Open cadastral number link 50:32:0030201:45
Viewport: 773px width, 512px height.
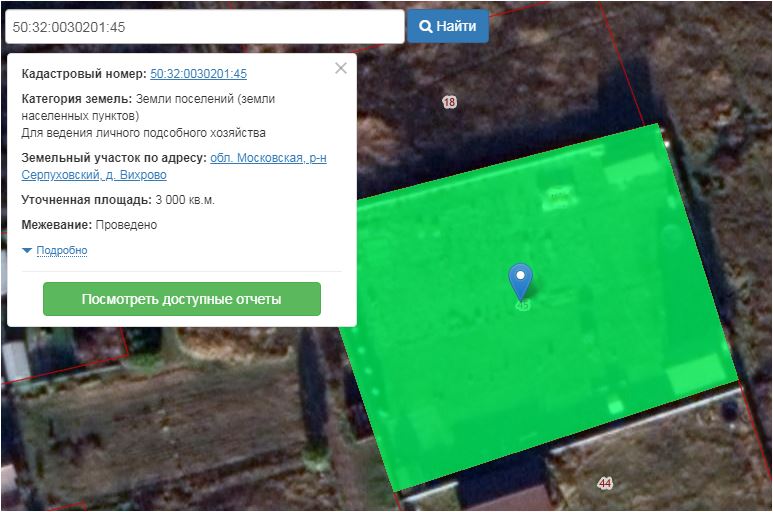pos(198,74)
